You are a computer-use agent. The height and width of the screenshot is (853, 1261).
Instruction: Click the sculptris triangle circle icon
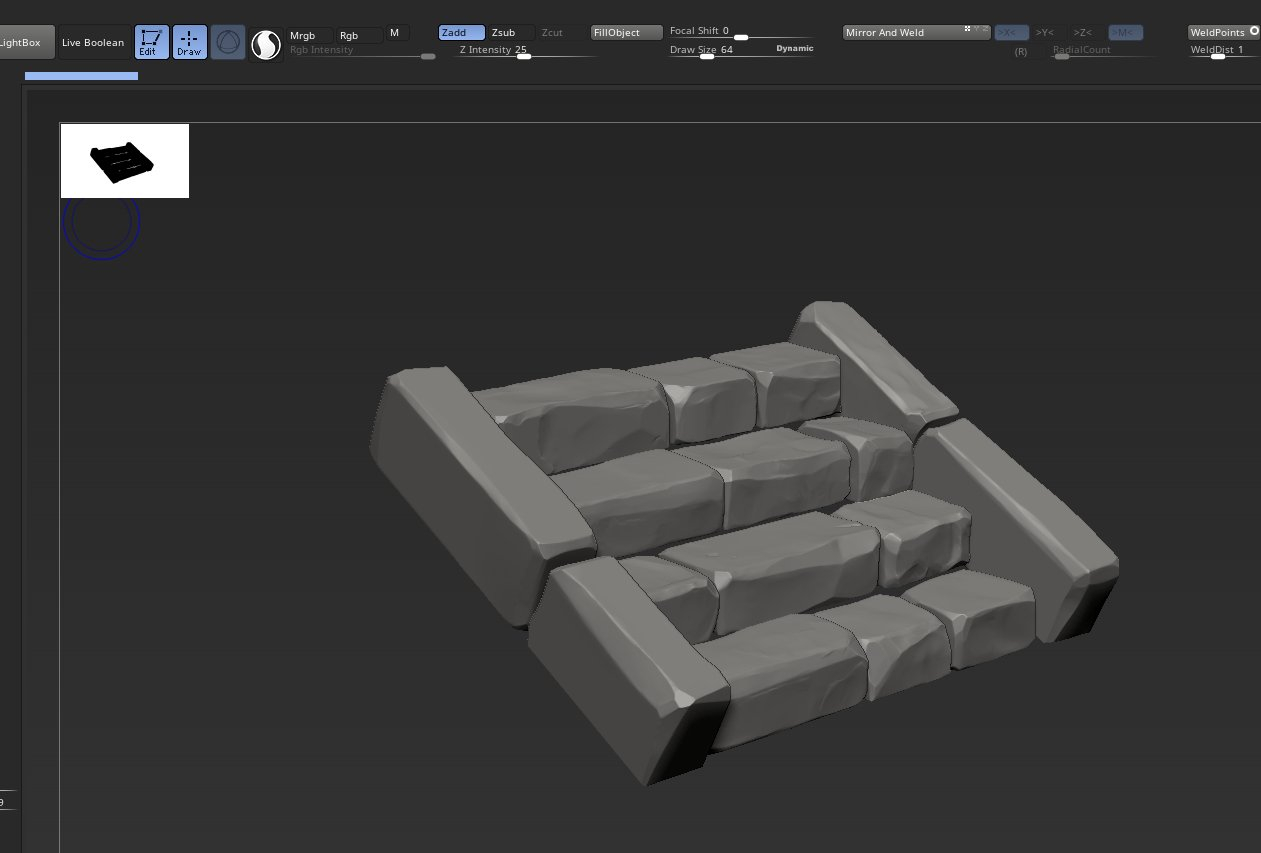point(228,43)
